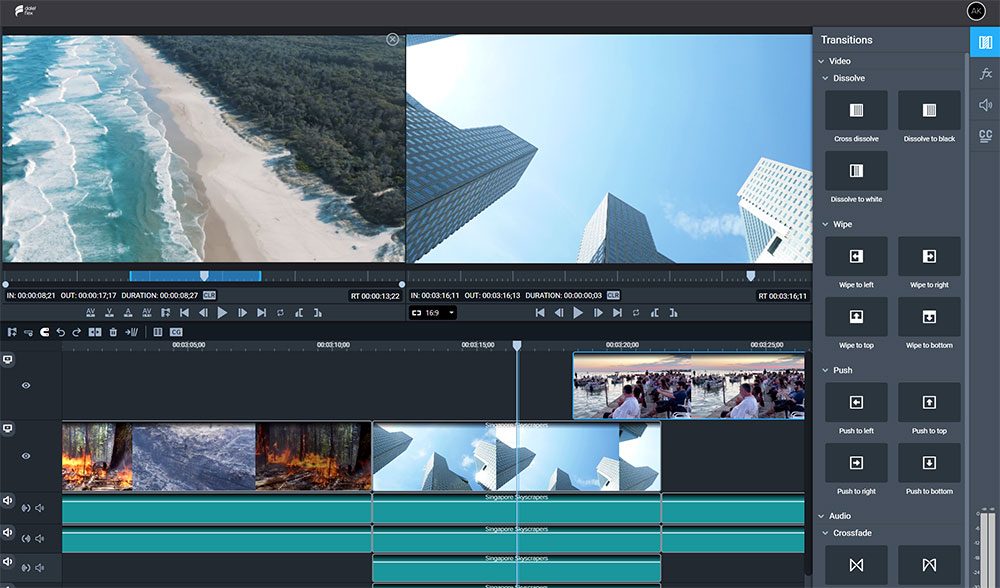Collapse the Push transitions section
The width and height of the screenshot is (1000, 588).
[x=824, y=370]
